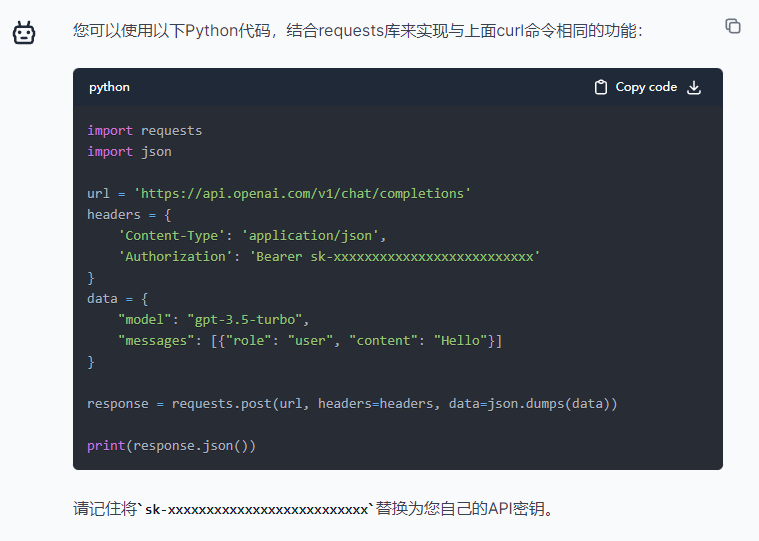759x541 pixels.
Task: Click the "headers = {" code line
Action: coord(129,214)
